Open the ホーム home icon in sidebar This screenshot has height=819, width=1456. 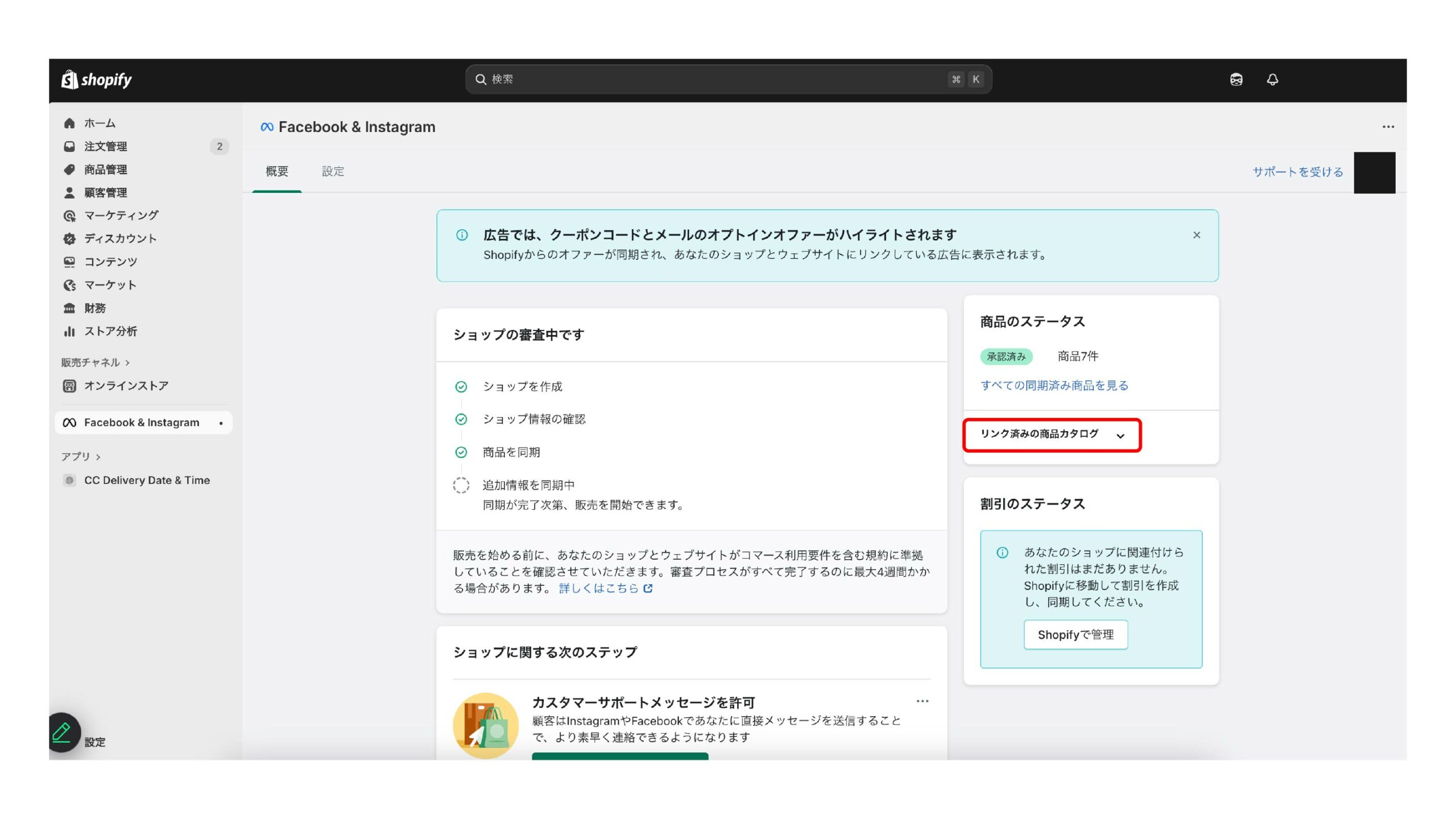pyautogui.click(x=69, y=123)
